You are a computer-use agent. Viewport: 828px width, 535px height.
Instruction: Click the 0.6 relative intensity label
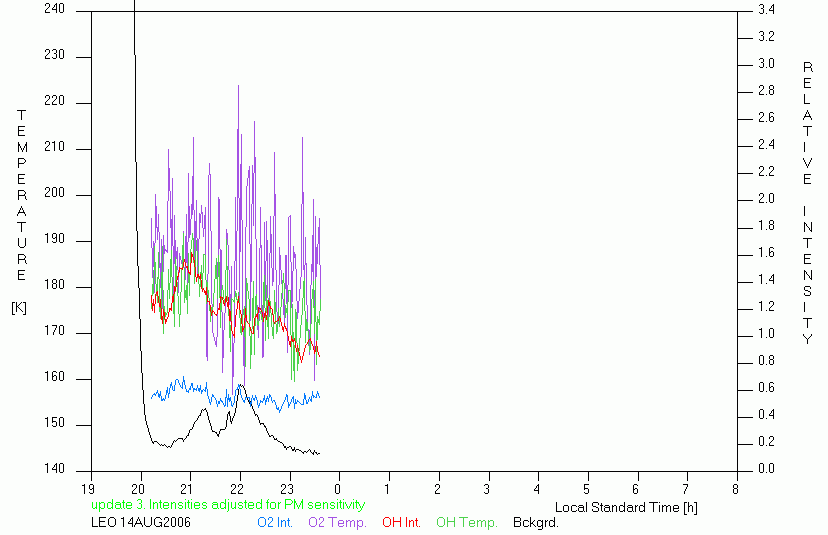[x=766, y=388]
